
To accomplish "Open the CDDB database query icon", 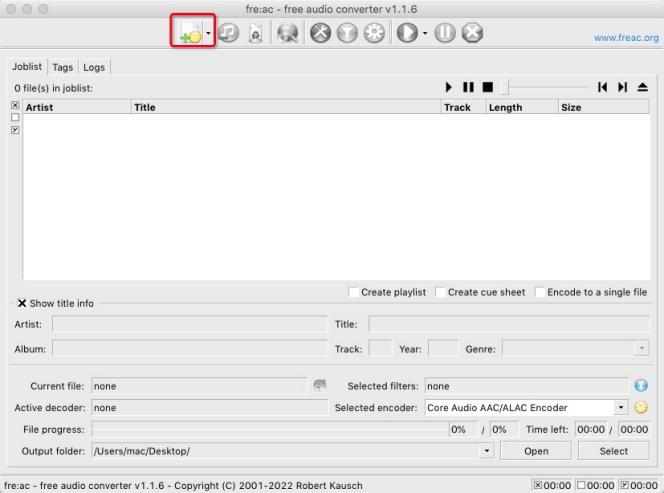I will pos(288,33).
